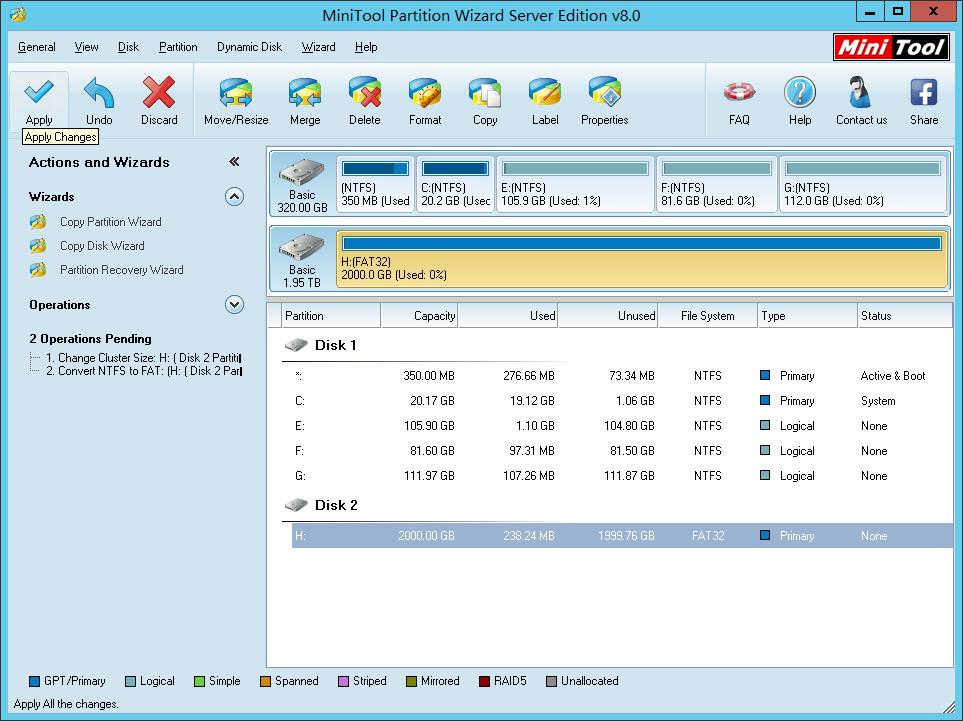Collapse the Actions and Wizards panel

pos(234,162)
